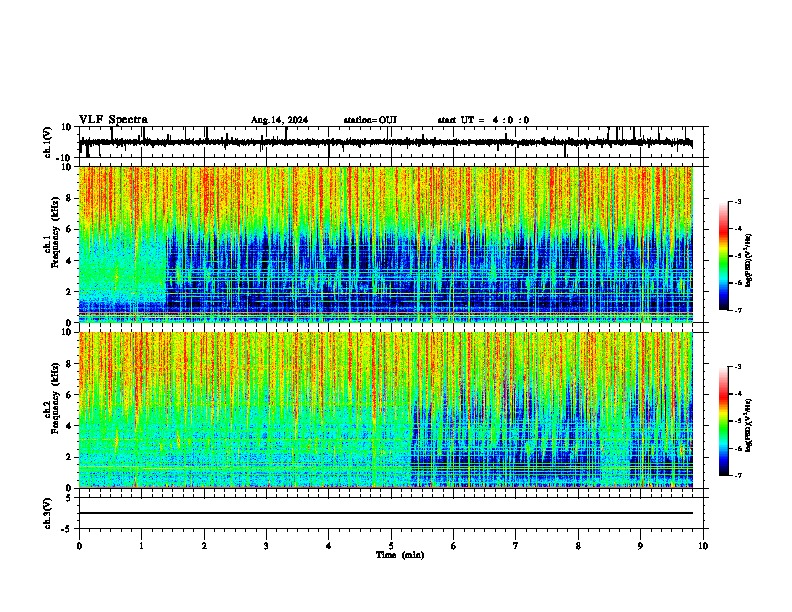Image resolution: width=792 pixels, height=612 pixels.
Task: Click the time axis tick label '2'
Action: 204,546
